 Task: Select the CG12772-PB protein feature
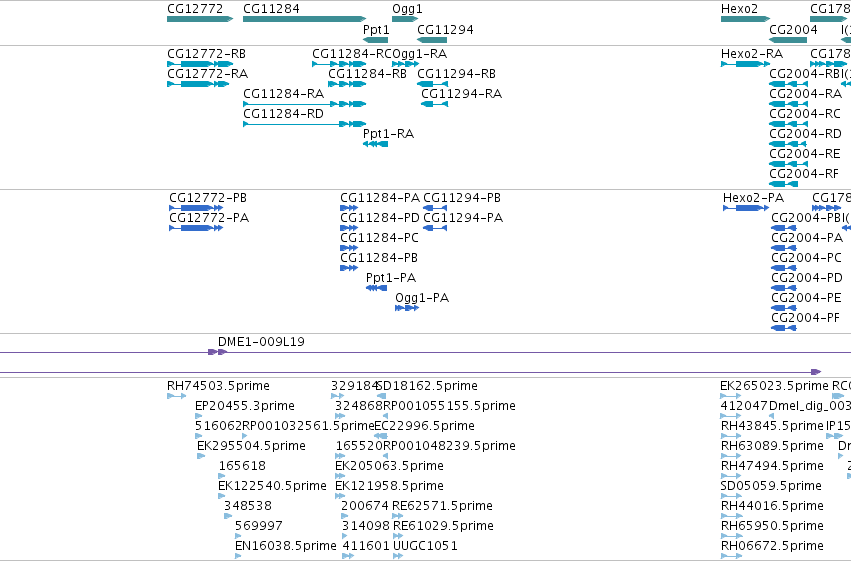pyautogui.click(x=196, y=208)
